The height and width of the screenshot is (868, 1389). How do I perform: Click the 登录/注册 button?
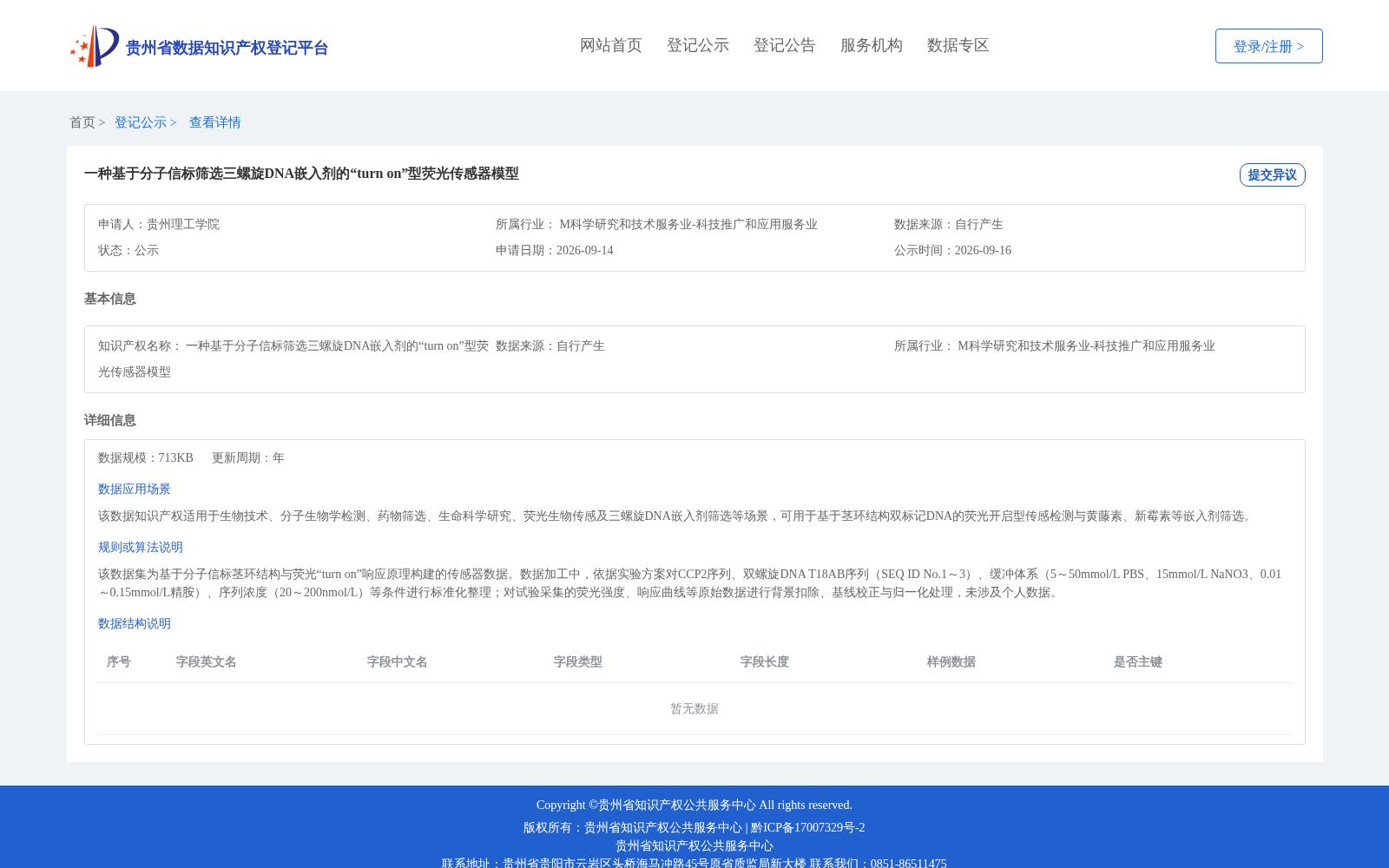click(x=1268, y=46)
